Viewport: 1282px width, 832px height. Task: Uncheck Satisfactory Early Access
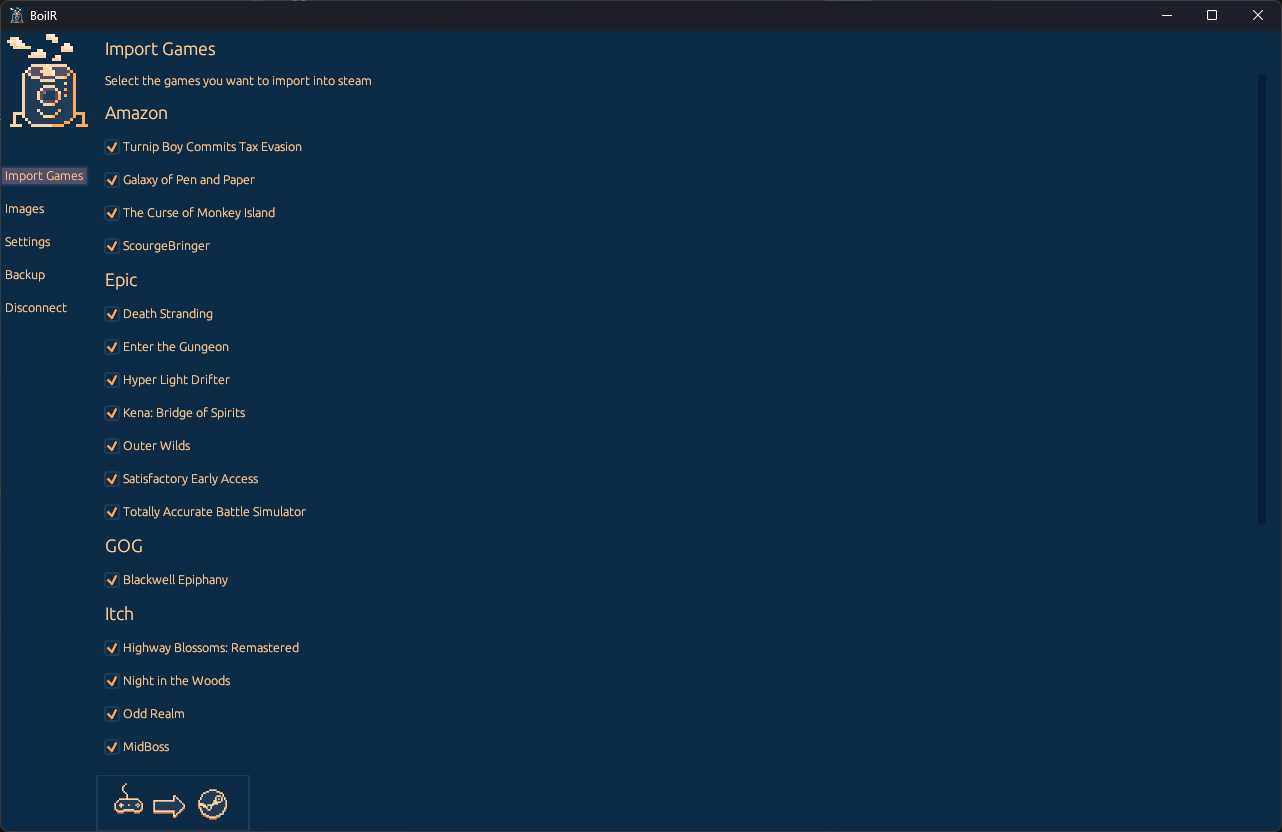pos(111,478)
